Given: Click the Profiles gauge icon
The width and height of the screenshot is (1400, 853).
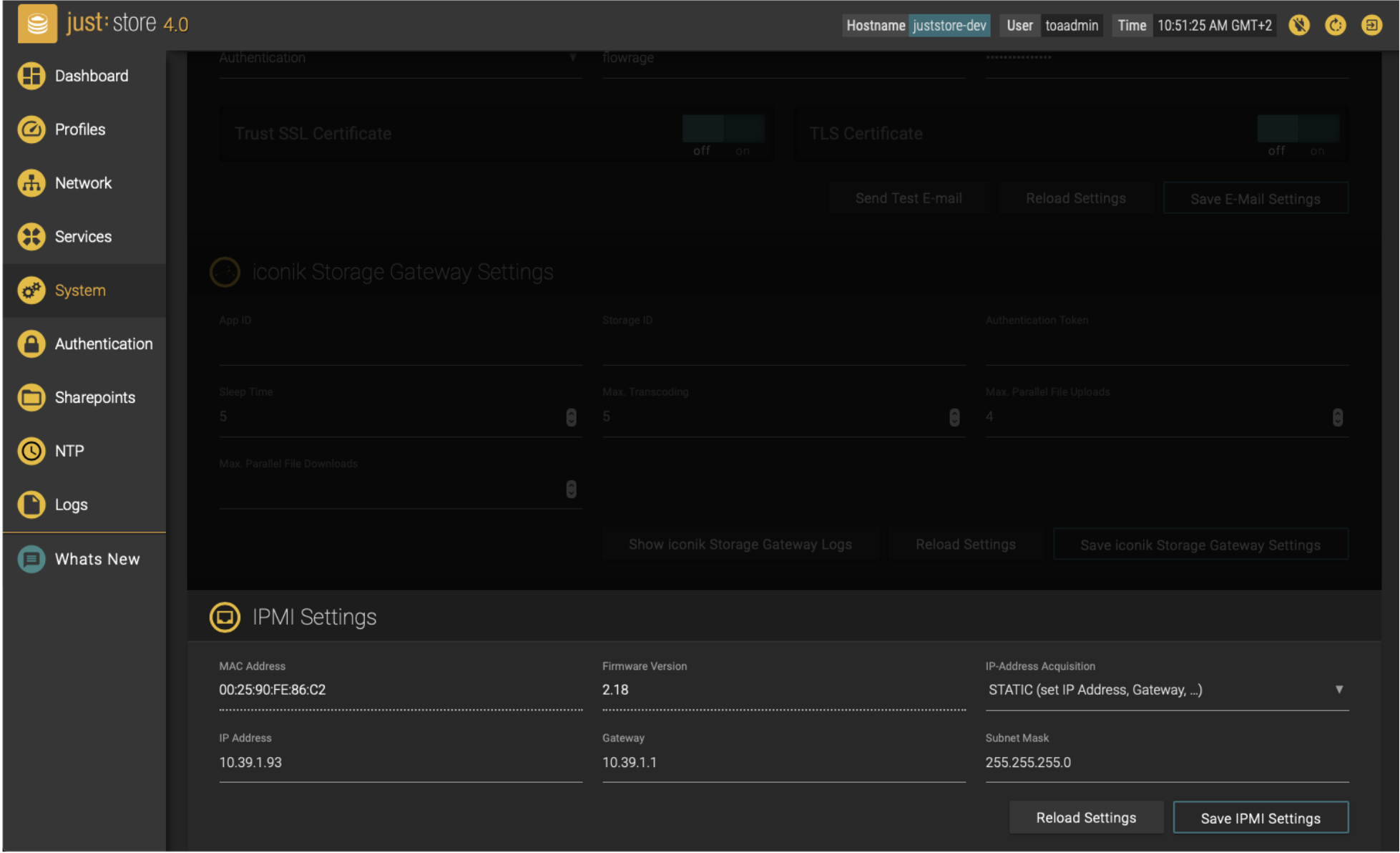Looking at the screenshot, I should [x=31, y=130].
